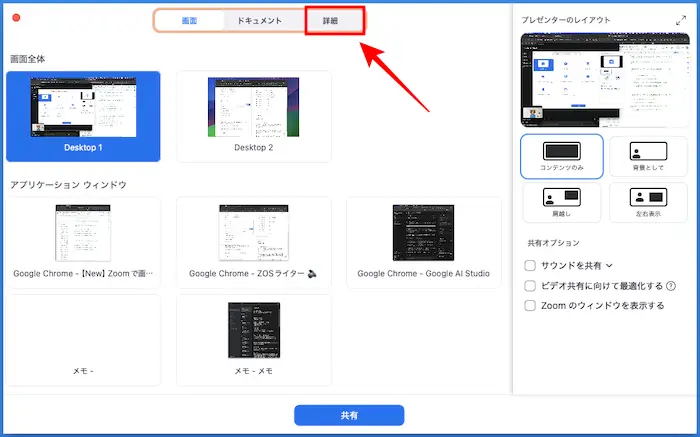Enable the サウンドを共有 checkbox

tap(531, 266)
